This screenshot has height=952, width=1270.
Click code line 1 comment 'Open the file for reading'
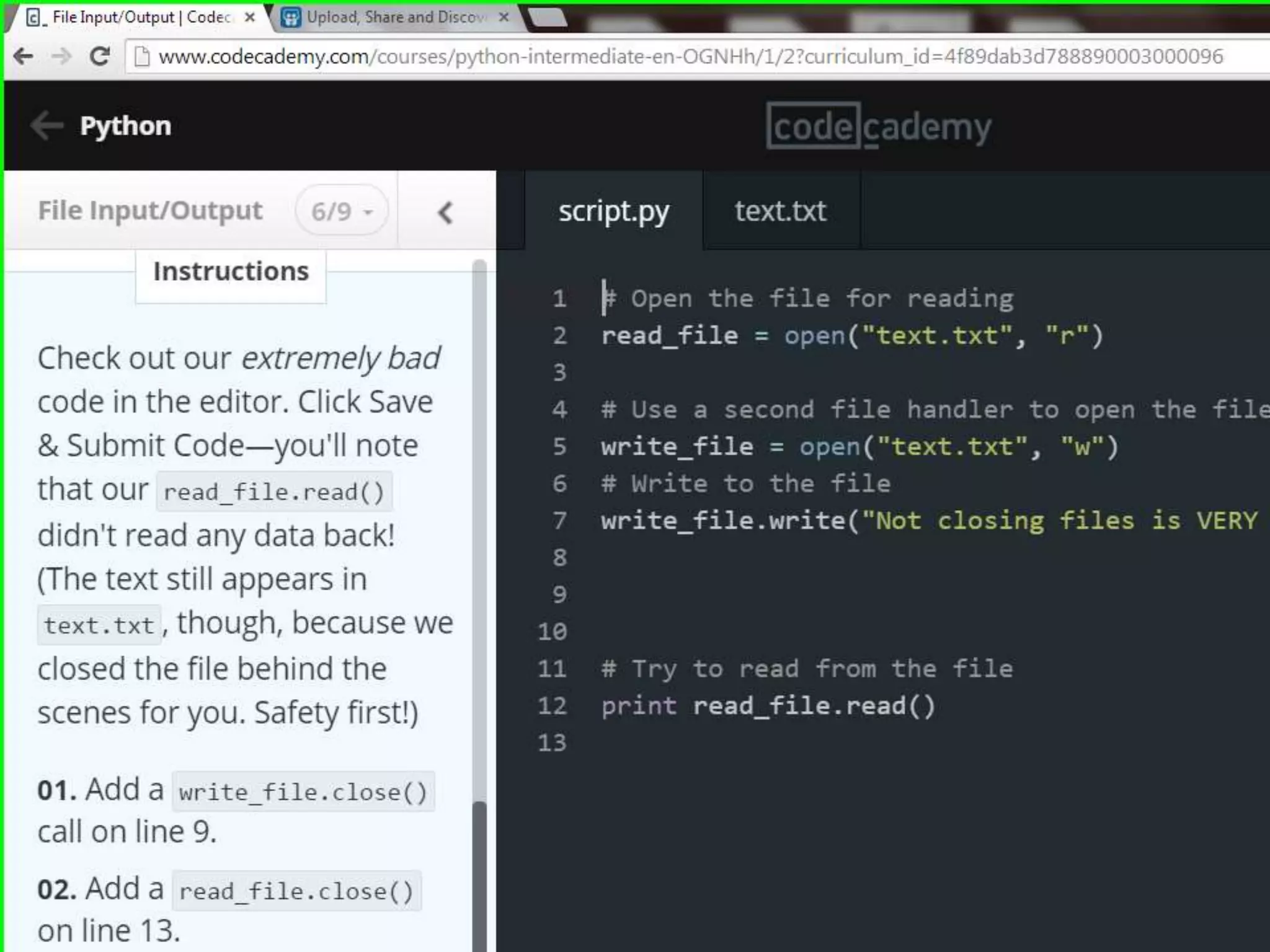pyautogui.click(x=807, y=299)
